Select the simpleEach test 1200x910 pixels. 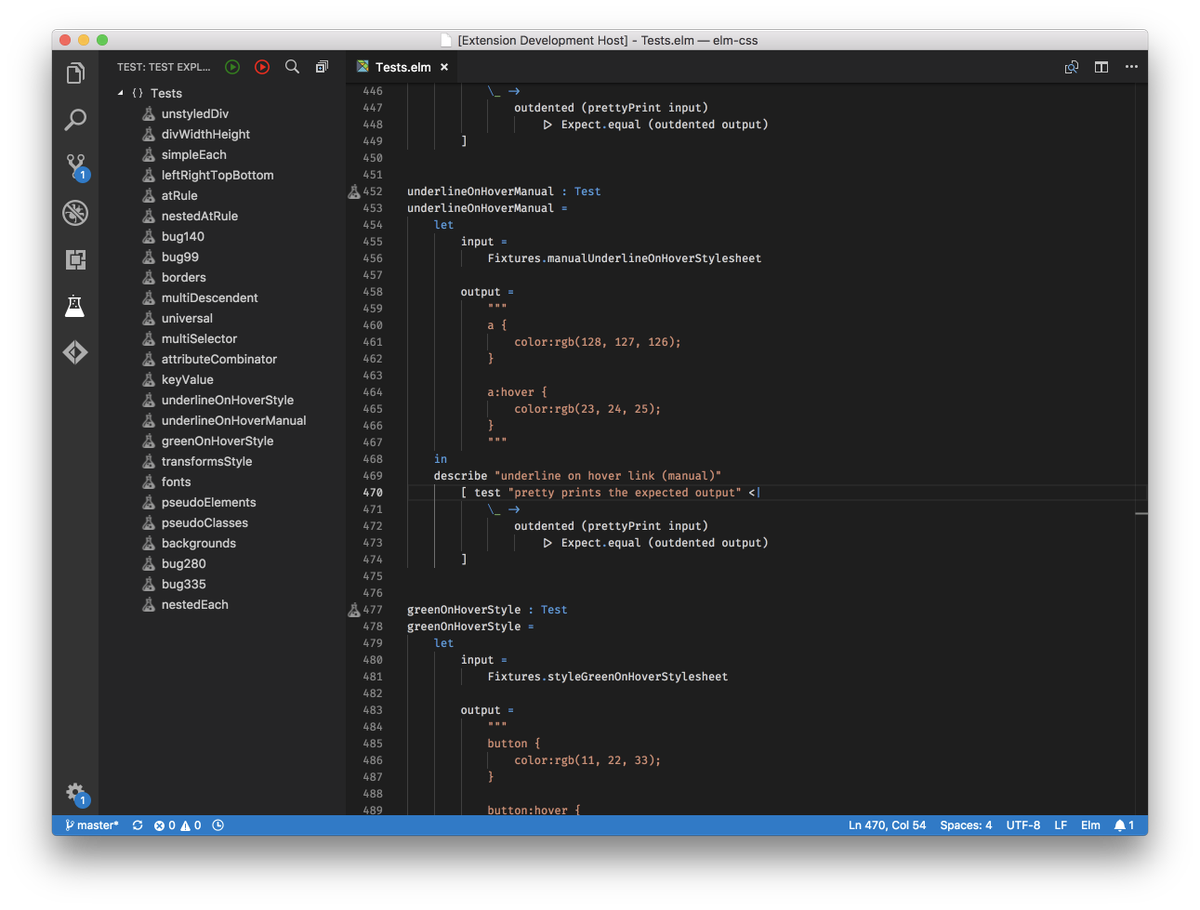(194, 155)
